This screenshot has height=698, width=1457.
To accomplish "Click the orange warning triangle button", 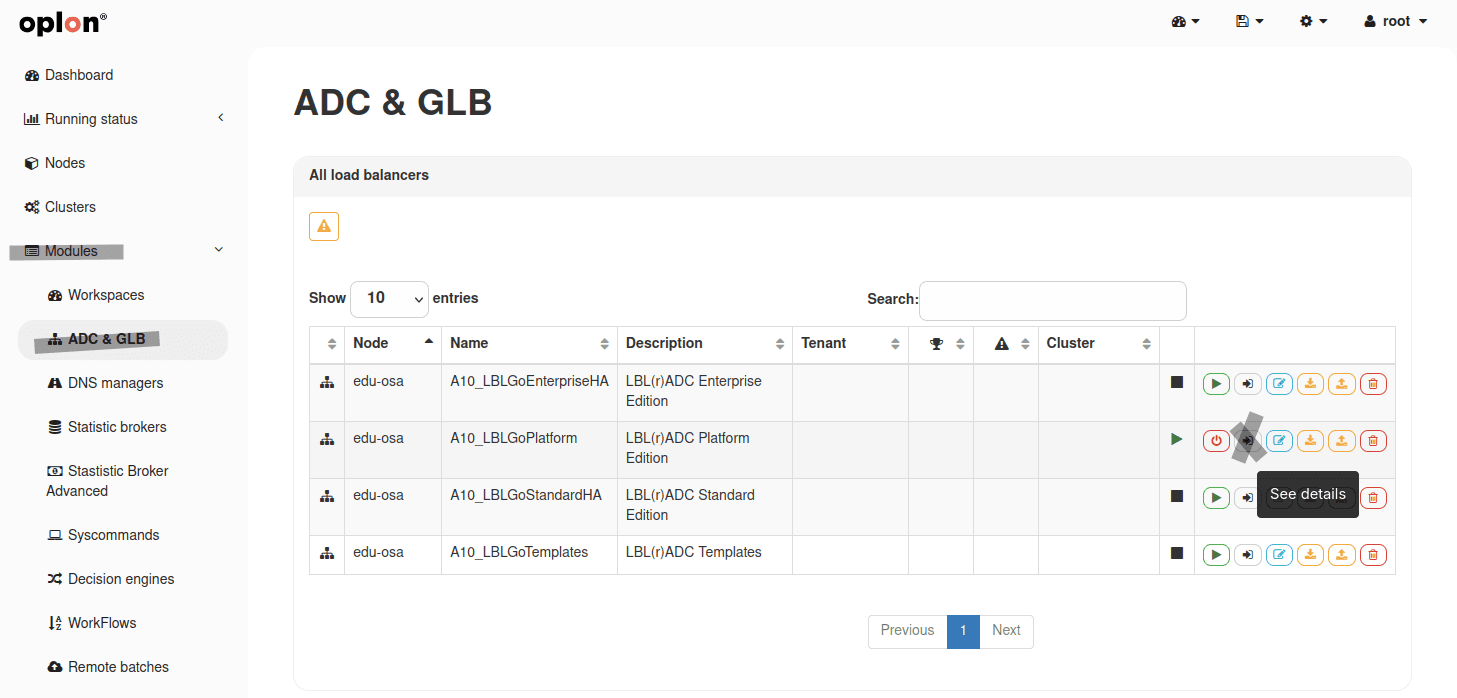I will pyautogui.click(x=324, y=226).
